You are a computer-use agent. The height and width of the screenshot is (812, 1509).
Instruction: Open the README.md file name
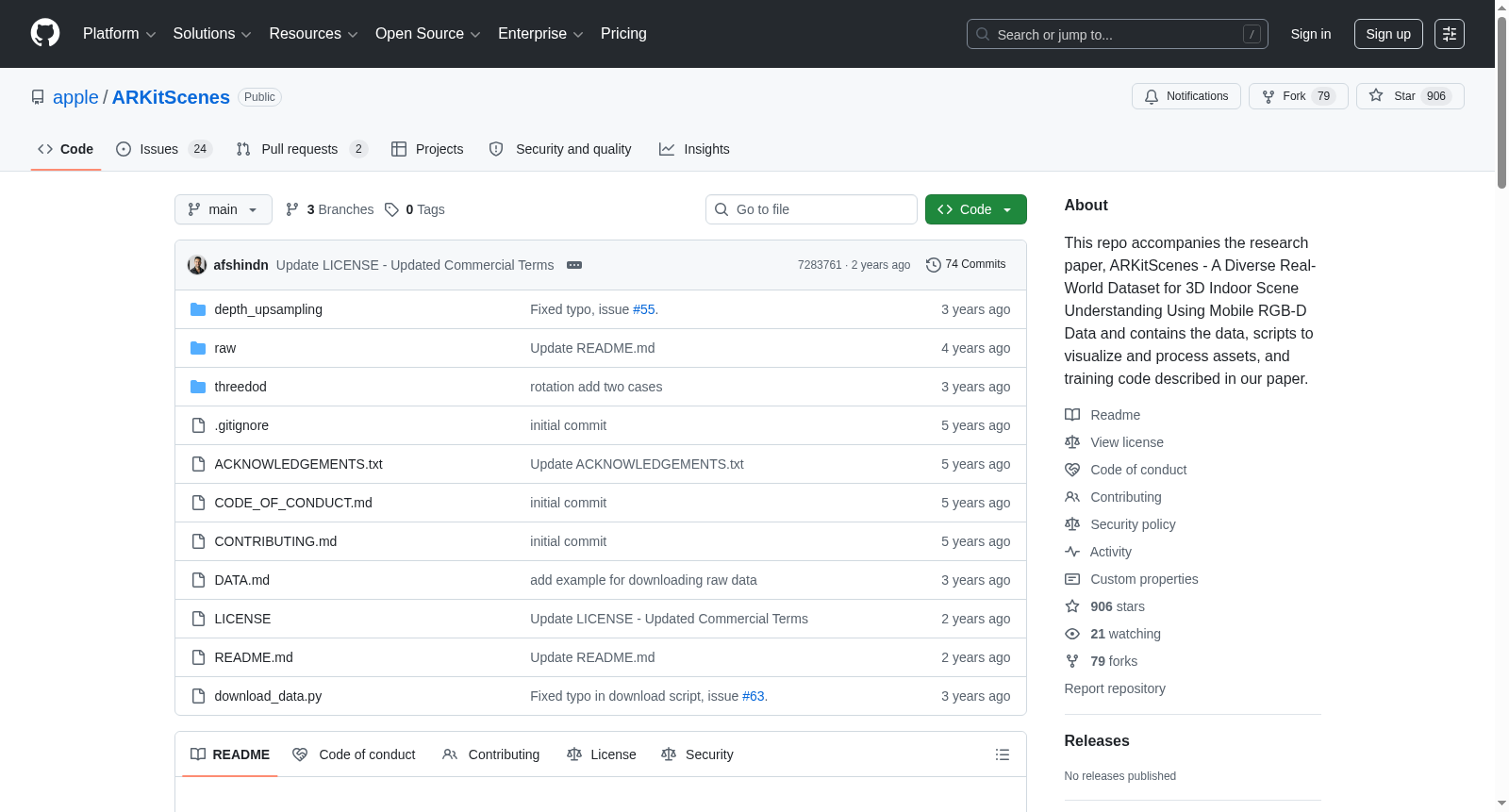point(254,657)
